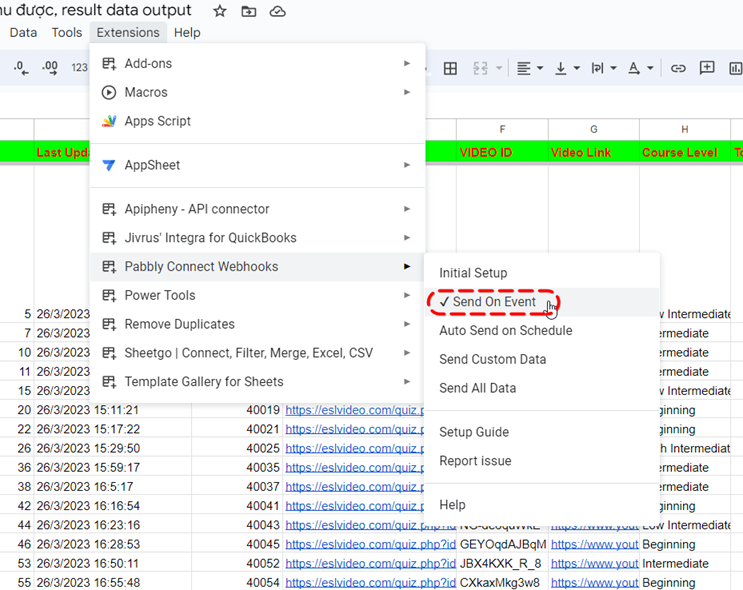743x590 pixels.
Task: Open the Tools menu
Action: click(x=67, y=32)
